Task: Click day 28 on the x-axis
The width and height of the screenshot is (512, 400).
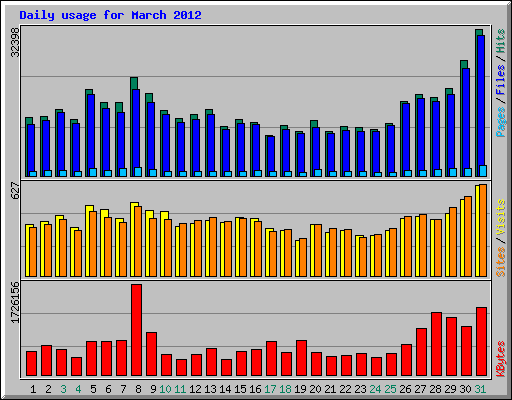Action: pyautogui.click(x=435, y=389)
